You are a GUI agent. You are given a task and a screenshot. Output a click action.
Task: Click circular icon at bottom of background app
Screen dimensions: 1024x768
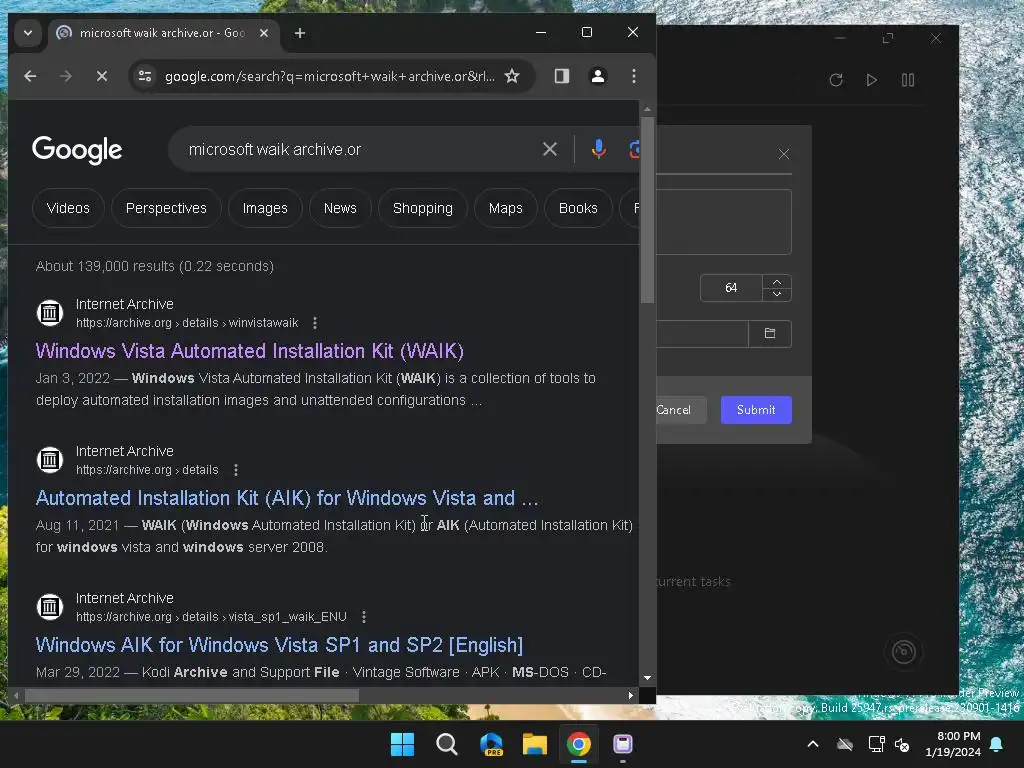pyautogui.click(x=904, y=652)
